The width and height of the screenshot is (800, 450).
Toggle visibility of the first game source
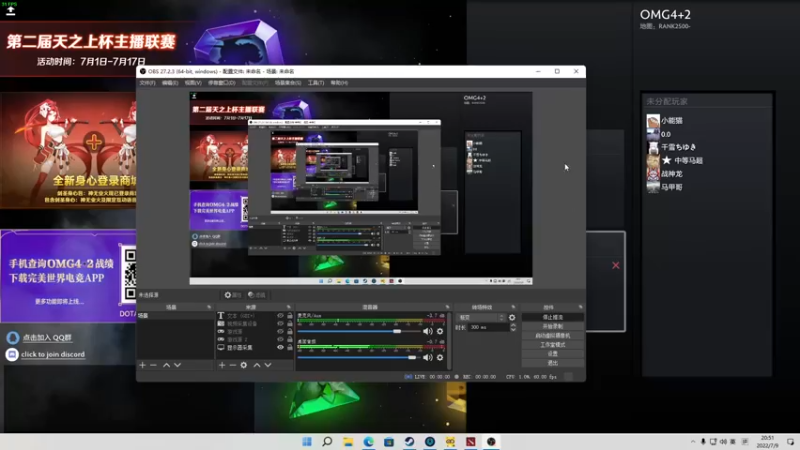[x=280, y=332]
